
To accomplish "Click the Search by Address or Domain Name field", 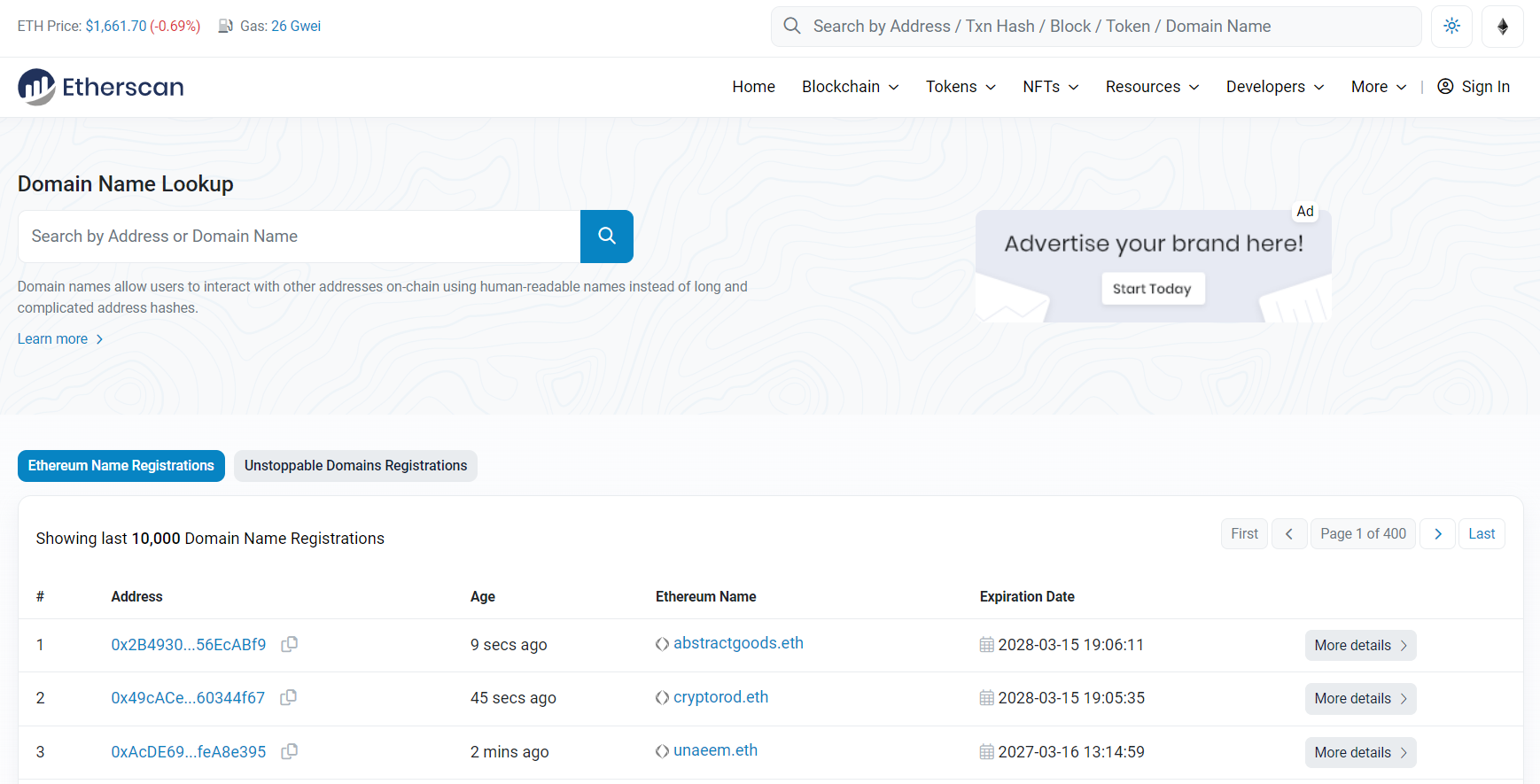I will click(299, 237).
